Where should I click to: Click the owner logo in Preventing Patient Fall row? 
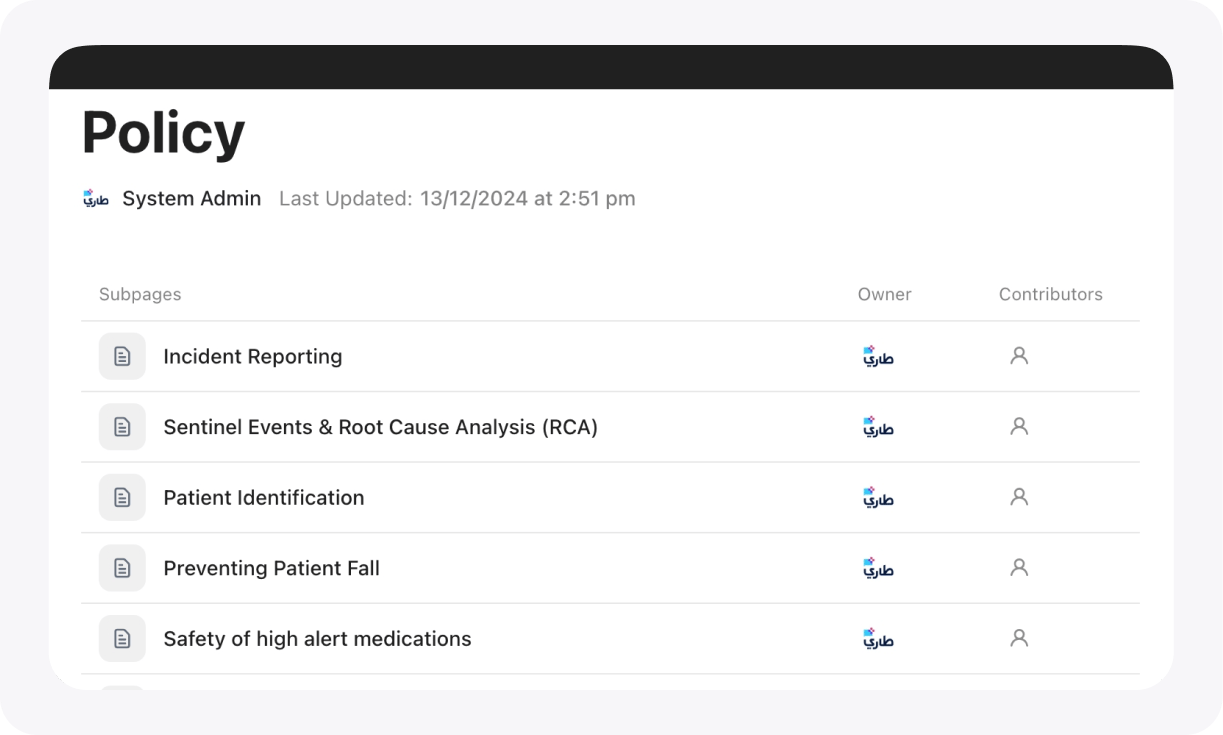pos(878,567)
